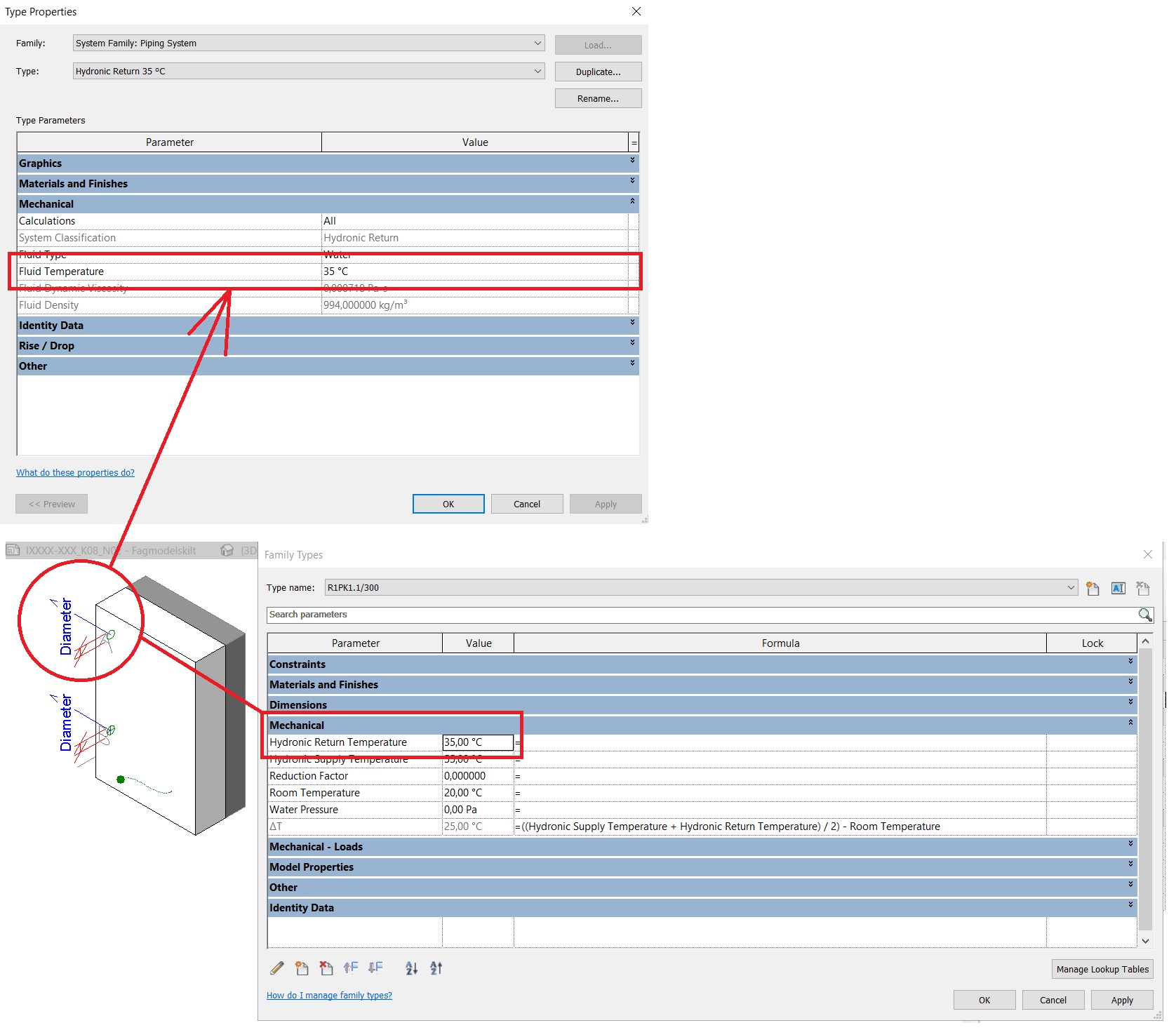Screen dimensions: 1176x1030
Task: Move selected parameter down using arrow icon
Action: 376,968
